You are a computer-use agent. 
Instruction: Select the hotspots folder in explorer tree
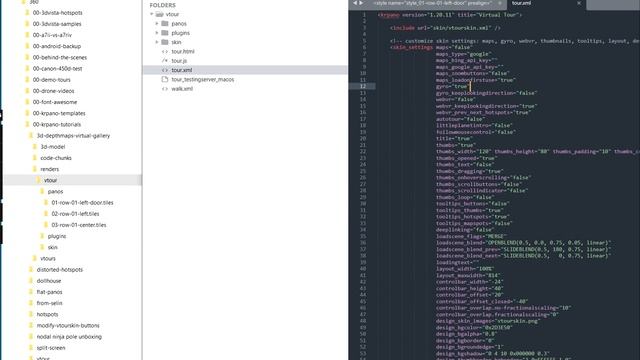coord(47,314)
